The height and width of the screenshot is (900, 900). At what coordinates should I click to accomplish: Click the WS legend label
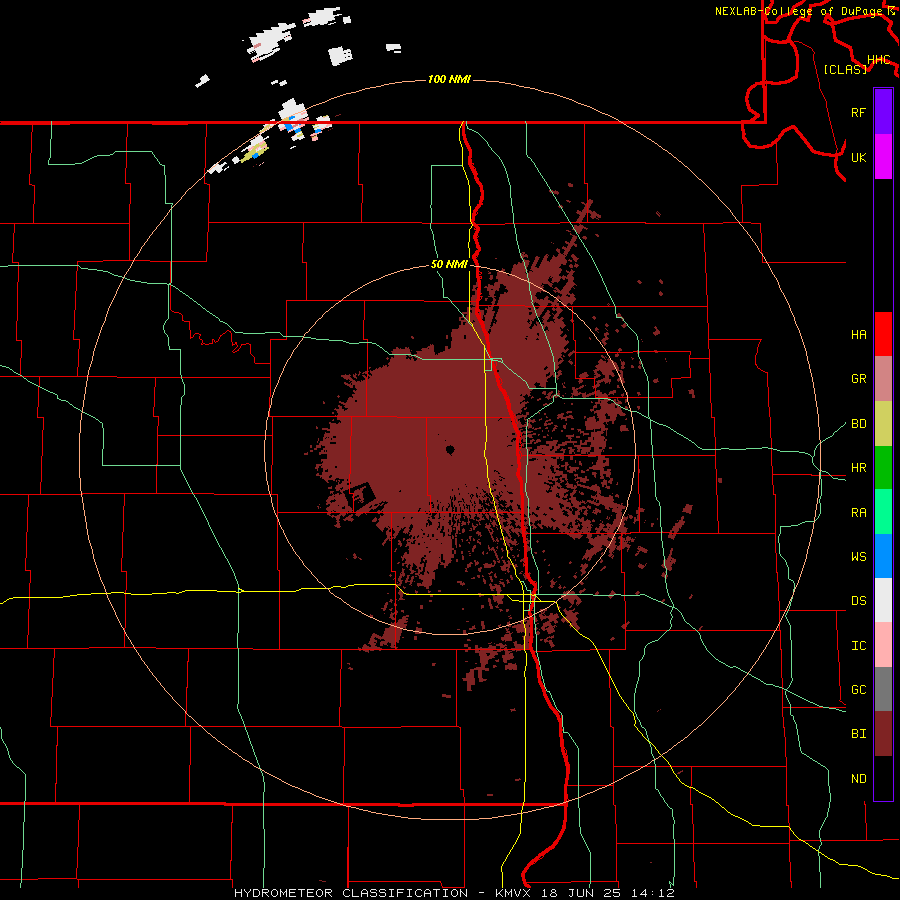[858, 557]
